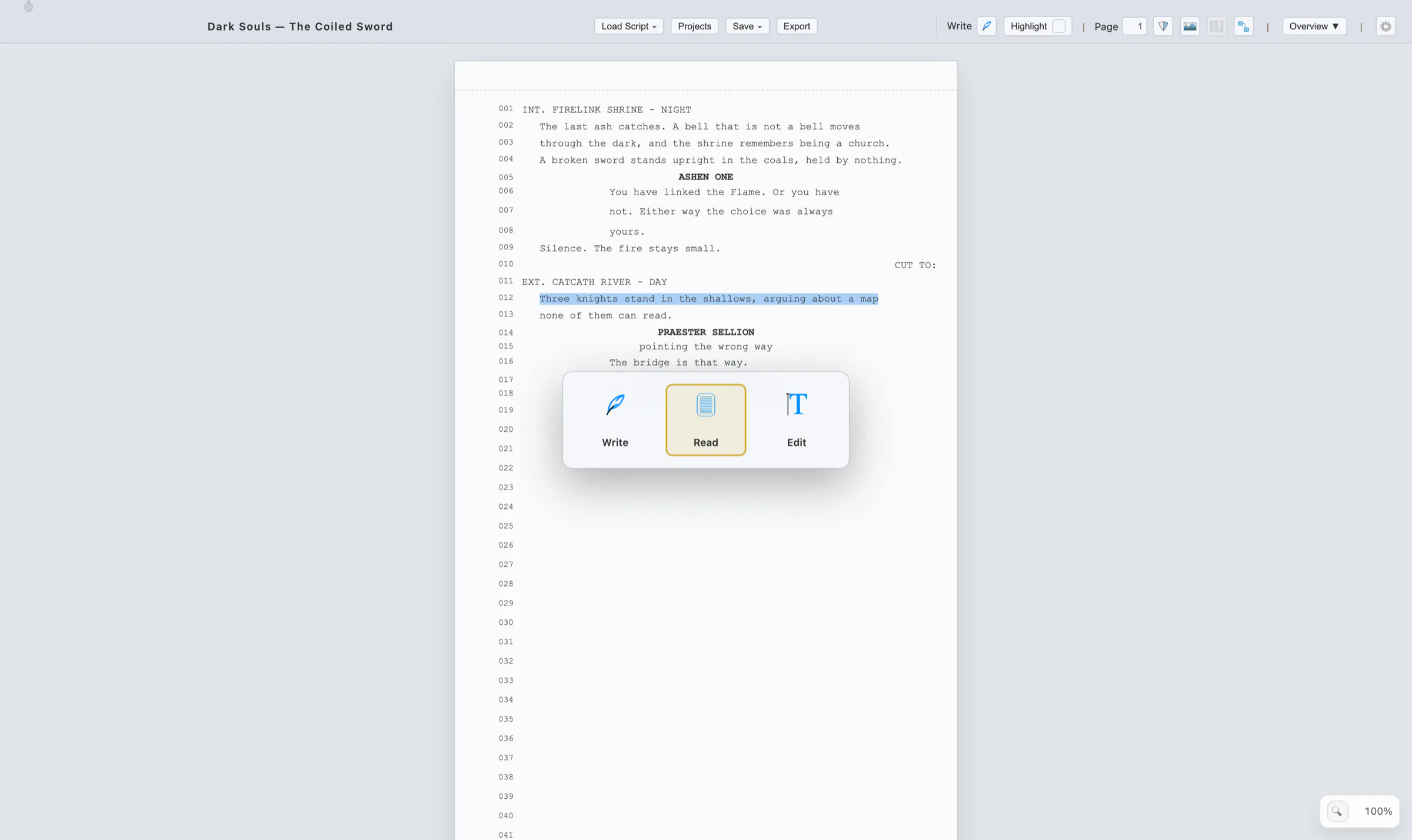Click line Silence. The fire stays small.
The width and height of the screenshot is (1412, 840).
630,249
